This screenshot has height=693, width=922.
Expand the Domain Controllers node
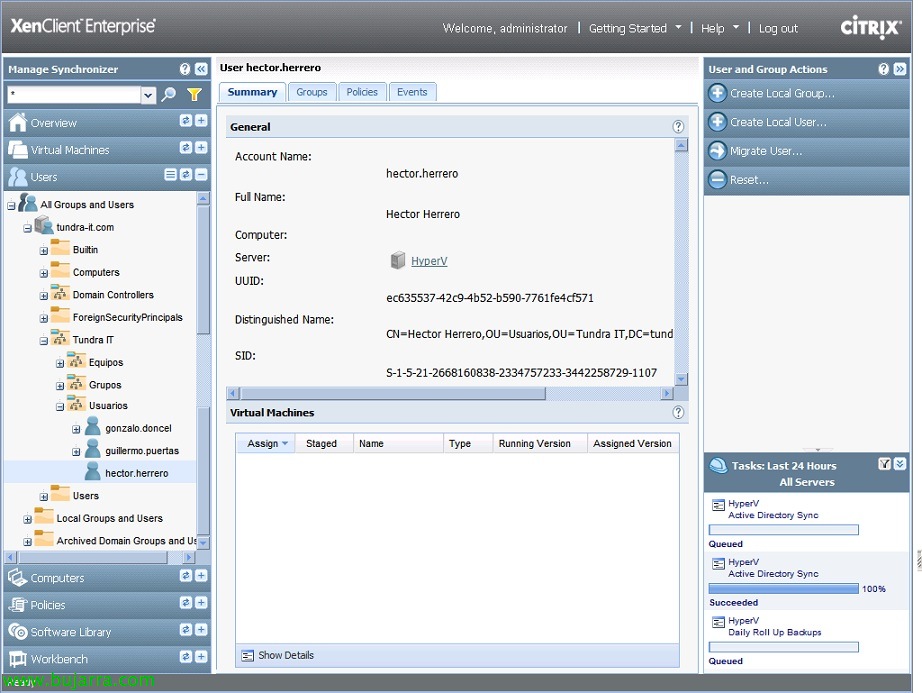click(44, 296)
